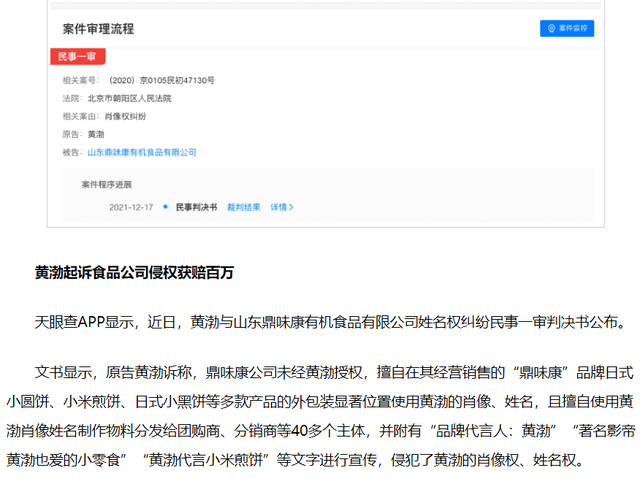Viewport: 640px width, 492px height.
Task: Select the red 民事一审 tag
Action: pyautogui.click(x=78, y=56)
